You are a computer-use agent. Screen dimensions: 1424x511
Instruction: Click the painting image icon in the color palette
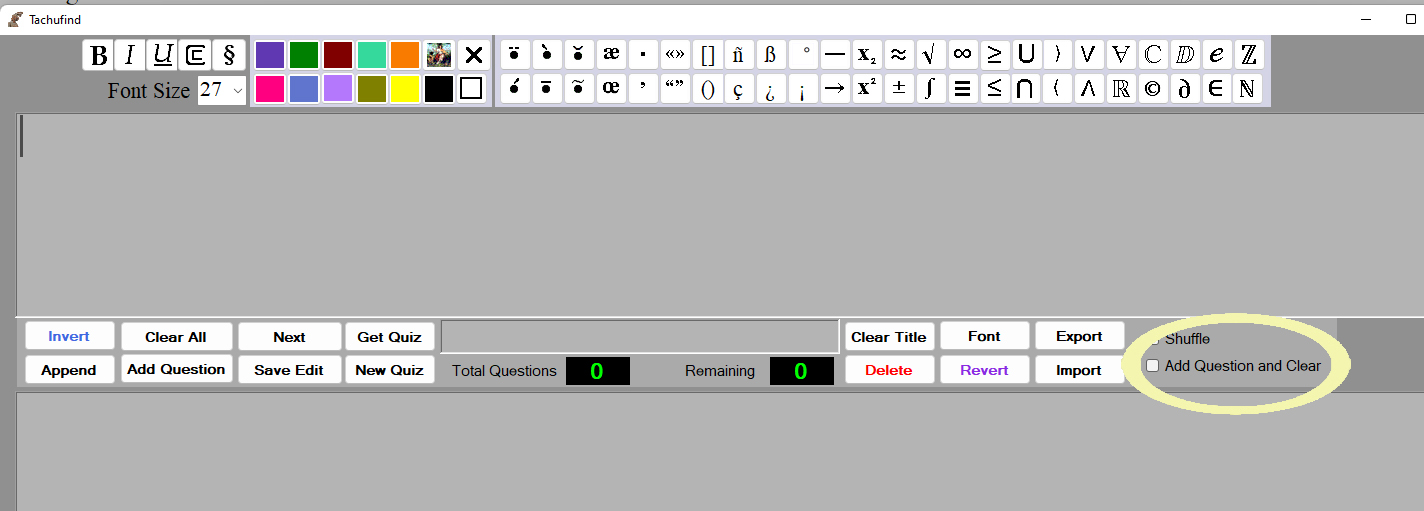[439, 55]
